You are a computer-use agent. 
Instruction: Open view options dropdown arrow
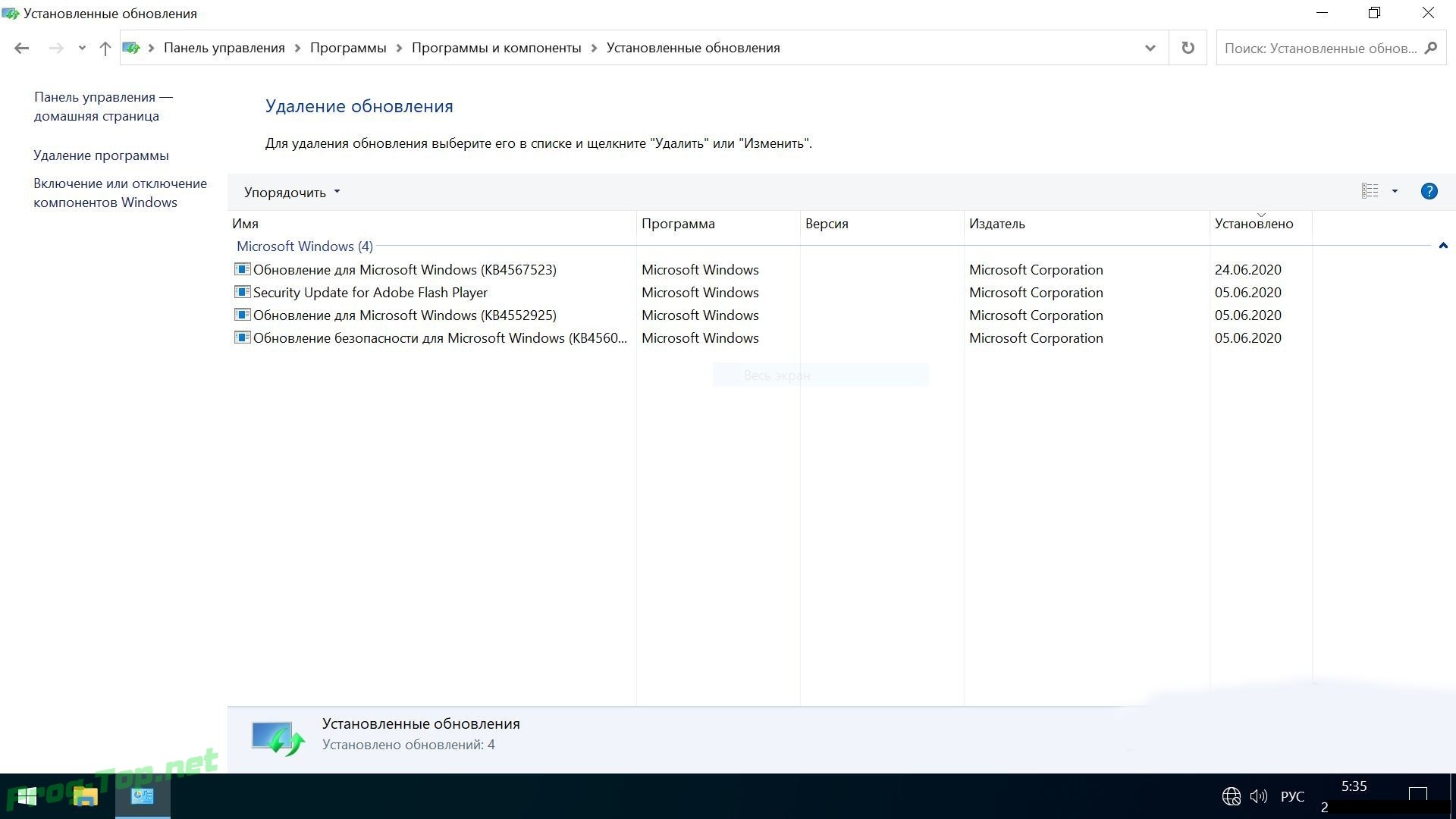click(x=1395, y=191)
